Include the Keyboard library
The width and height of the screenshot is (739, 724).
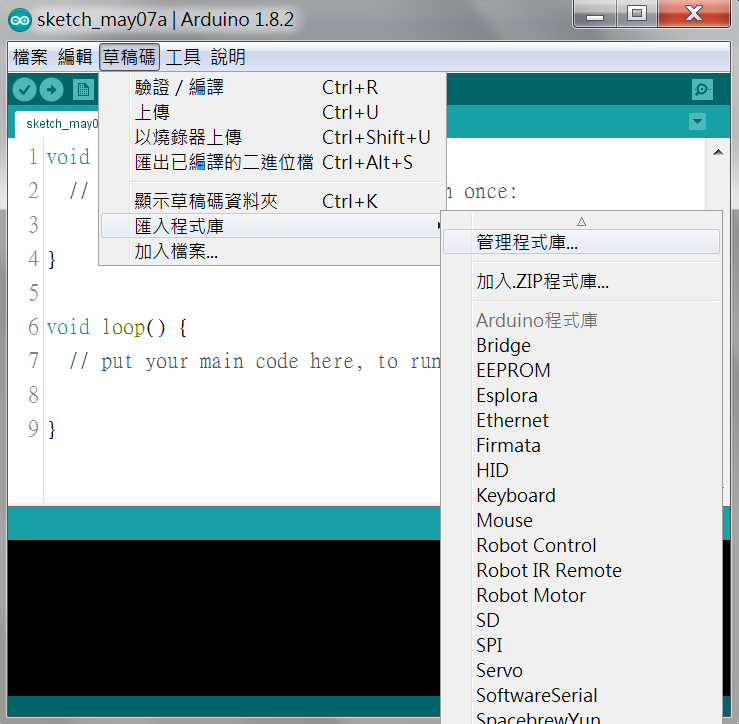pyautogui.click(x=582, y=495)
